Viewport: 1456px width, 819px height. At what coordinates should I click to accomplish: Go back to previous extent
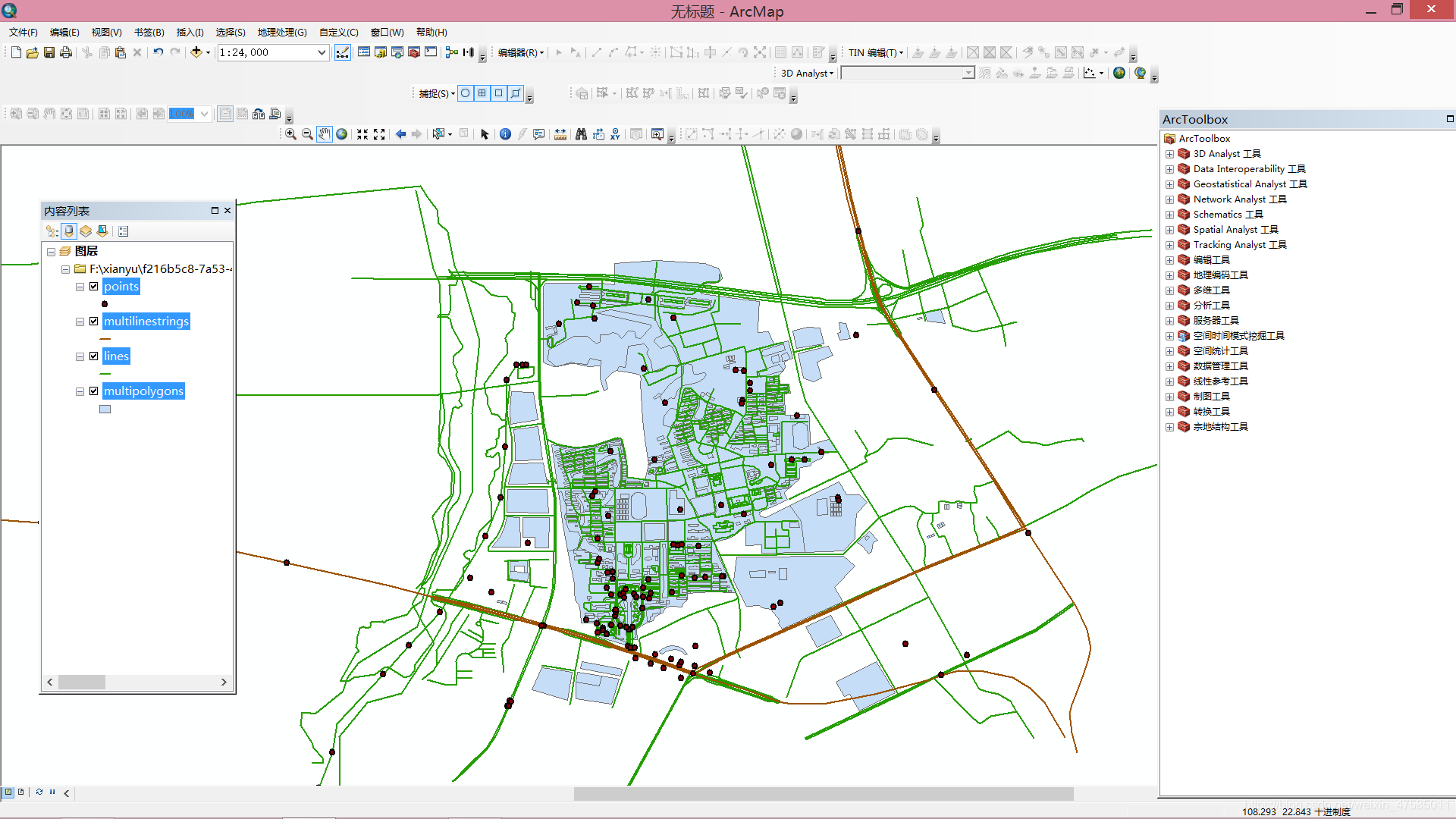(400, 134)
